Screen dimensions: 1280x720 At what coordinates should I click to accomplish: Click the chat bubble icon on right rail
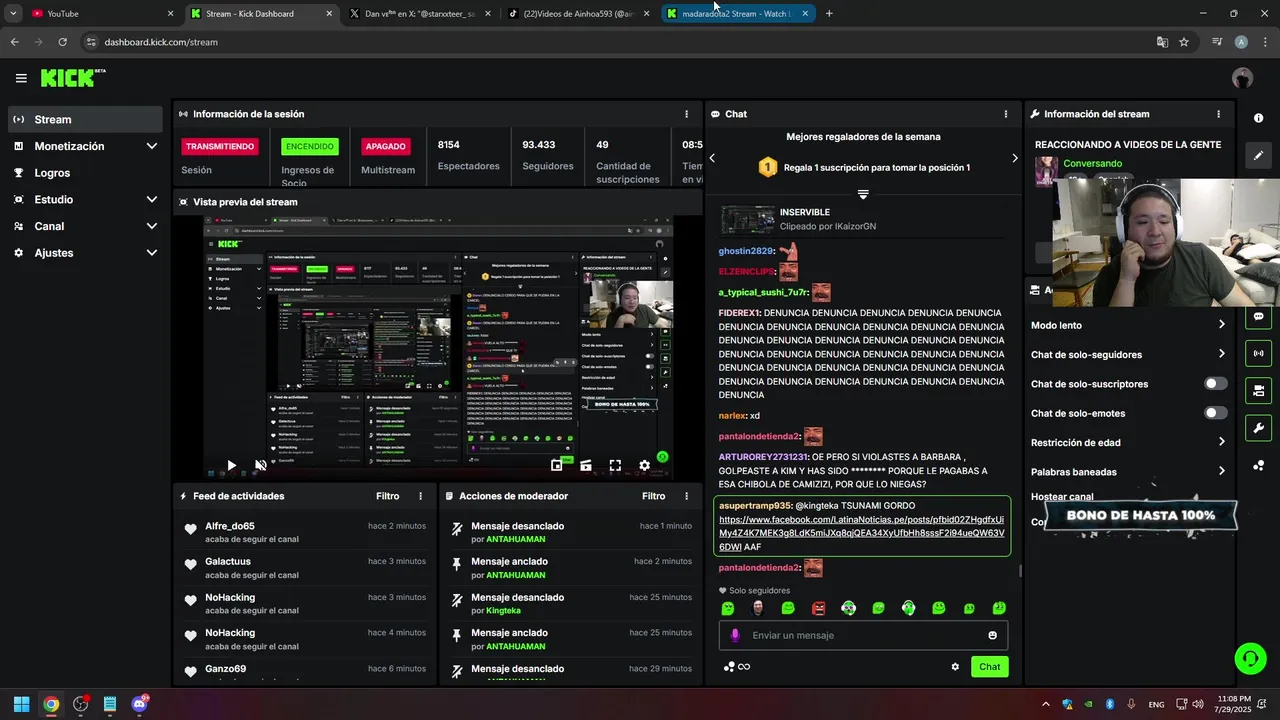pyautogui.click(x=1258, y=316)
